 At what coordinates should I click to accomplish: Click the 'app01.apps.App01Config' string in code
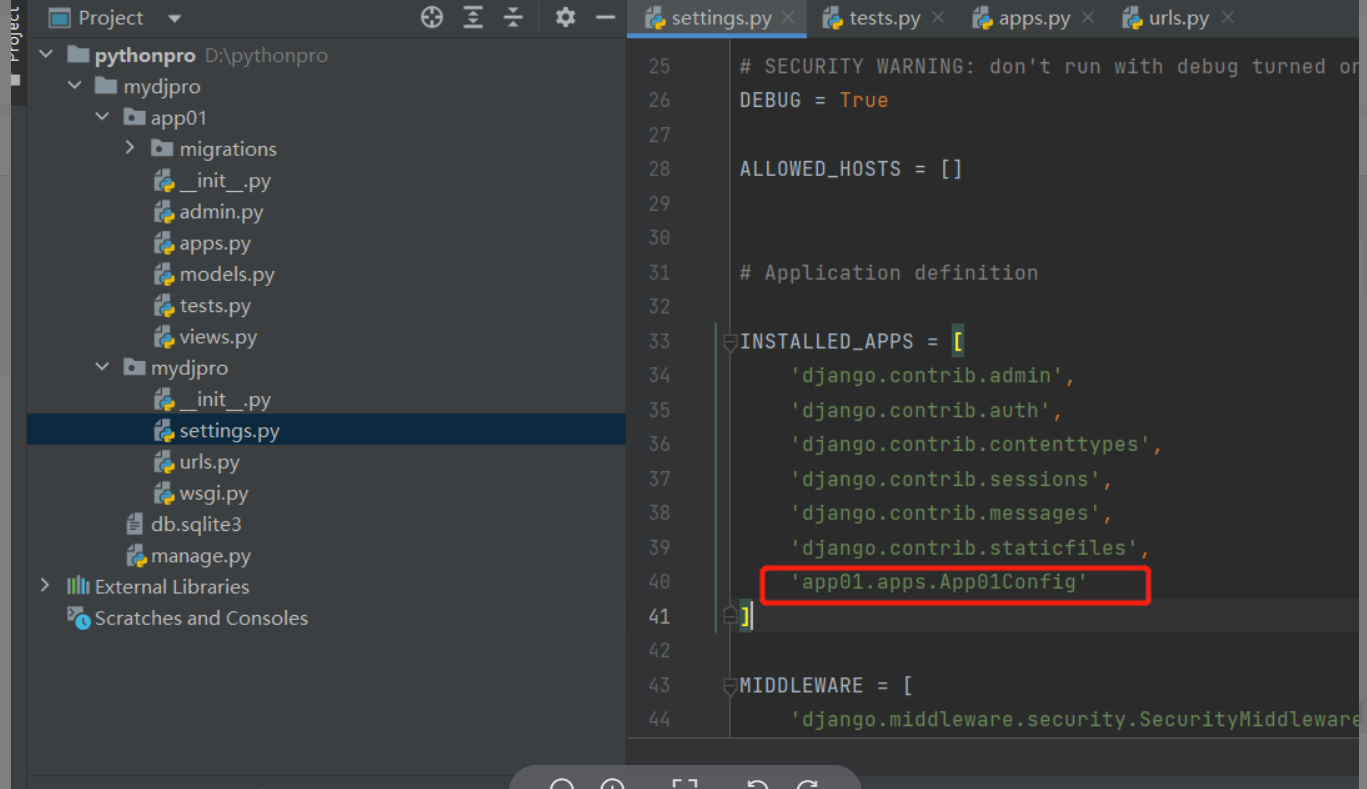click(938, 582)
